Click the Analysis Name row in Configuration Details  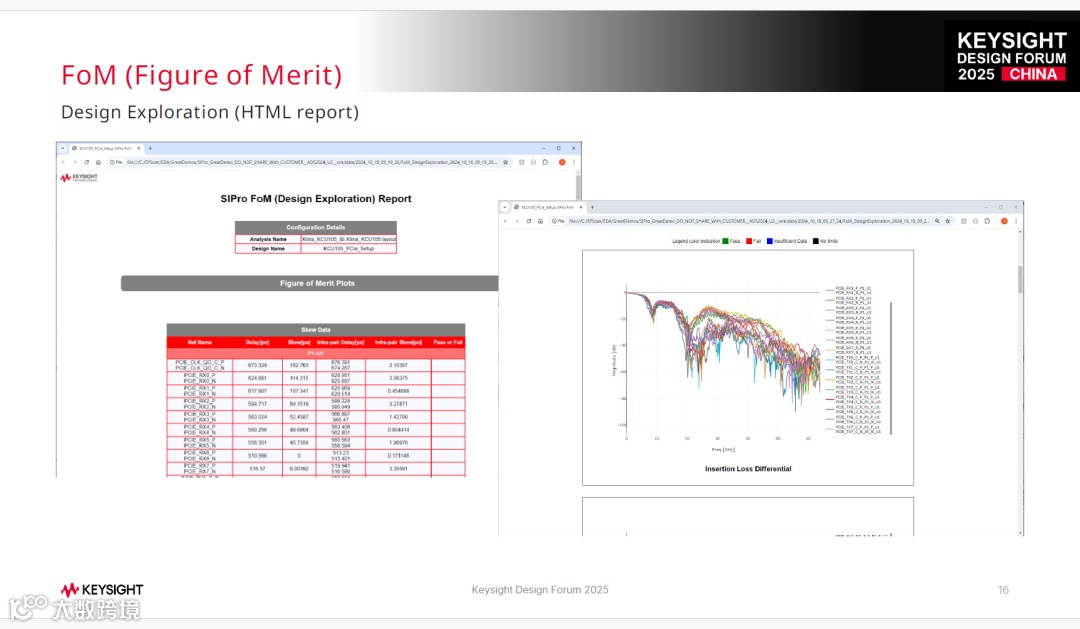point(315,239)
